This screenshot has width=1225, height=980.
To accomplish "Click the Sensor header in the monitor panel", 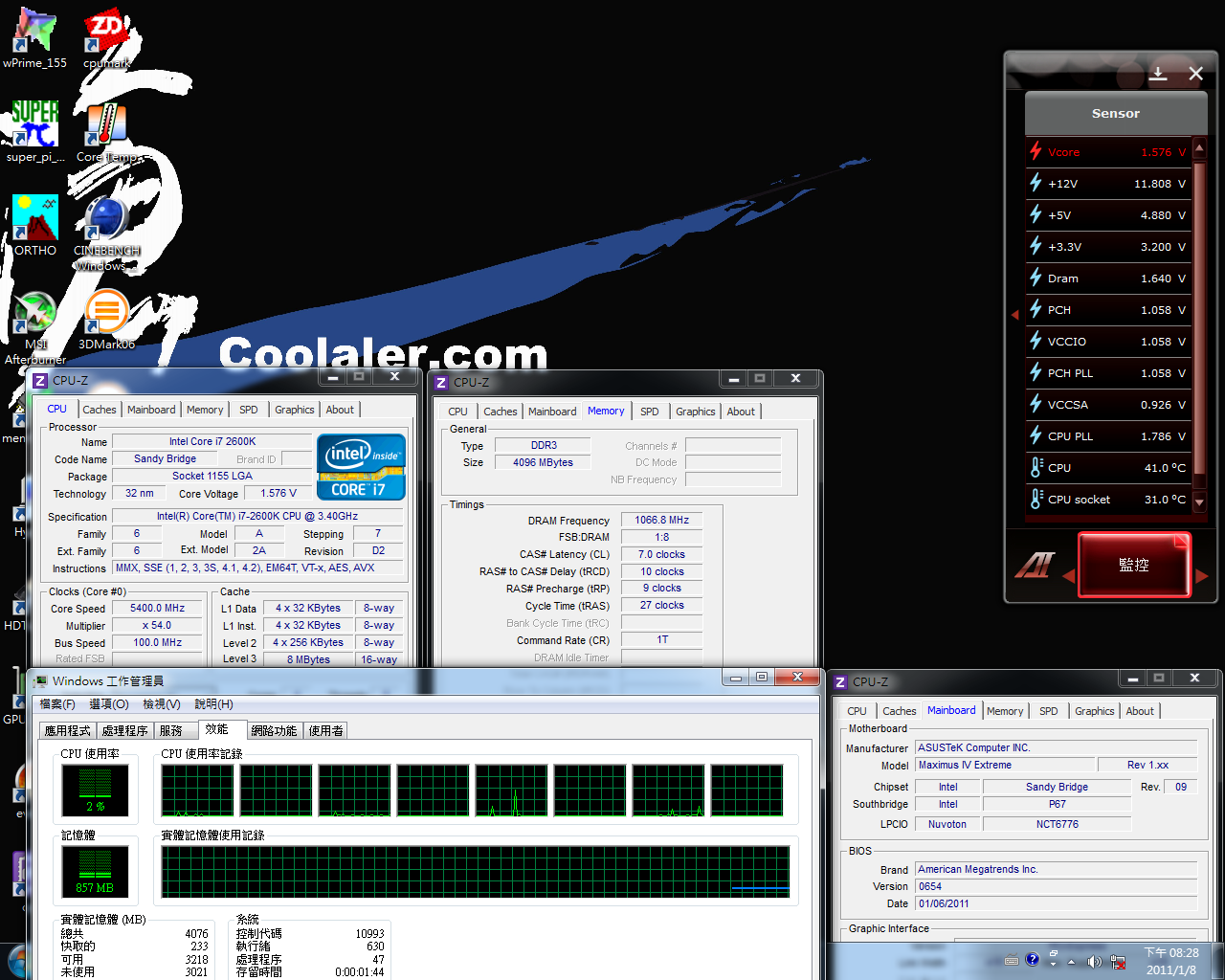I will (x=1116, y=114).
